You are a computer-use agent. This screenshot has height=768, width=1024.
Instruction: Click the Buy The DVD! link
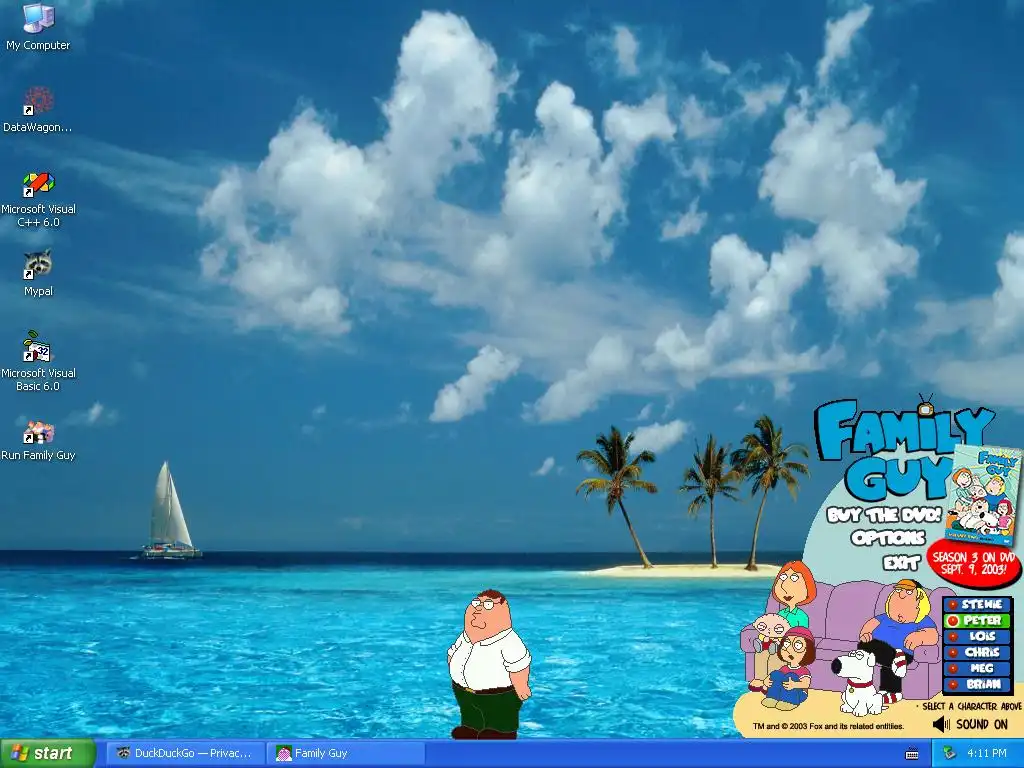tap(884, 515)
